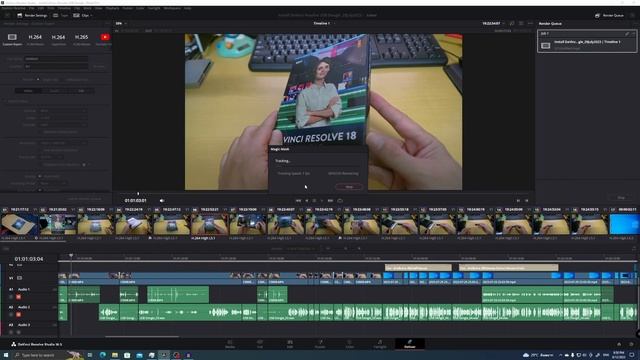Choose the H.265 Master render preset
The height and width of the screenshot is (360, 640).
click(x=81, y=39)
